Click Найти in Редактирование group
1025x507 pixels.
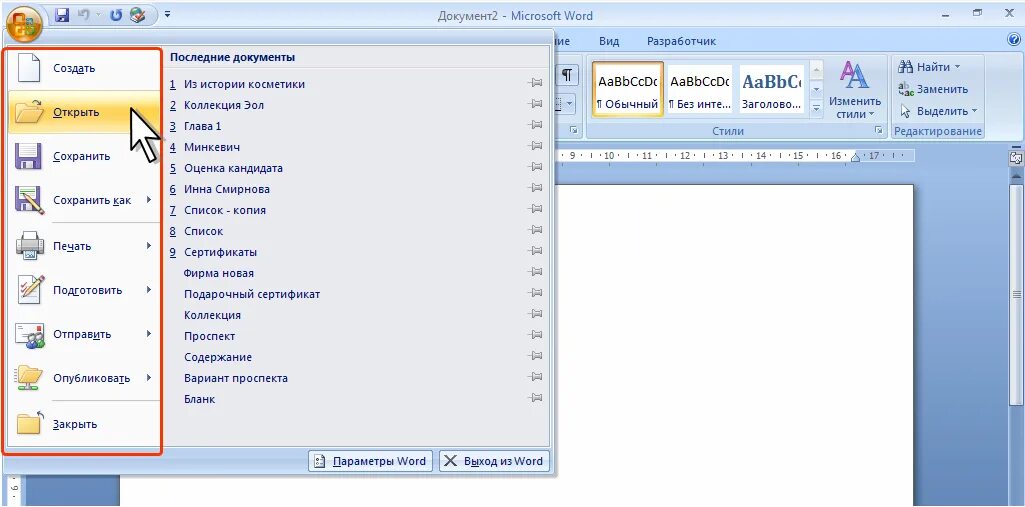930,67
